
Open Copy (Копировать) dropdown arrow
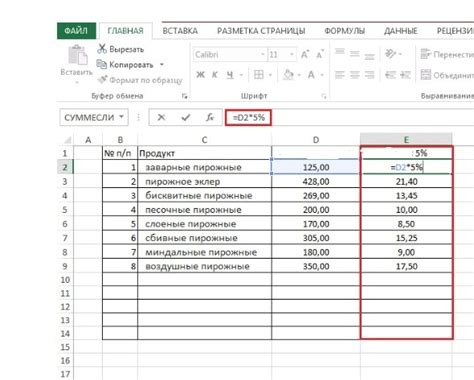pos(162,64)
